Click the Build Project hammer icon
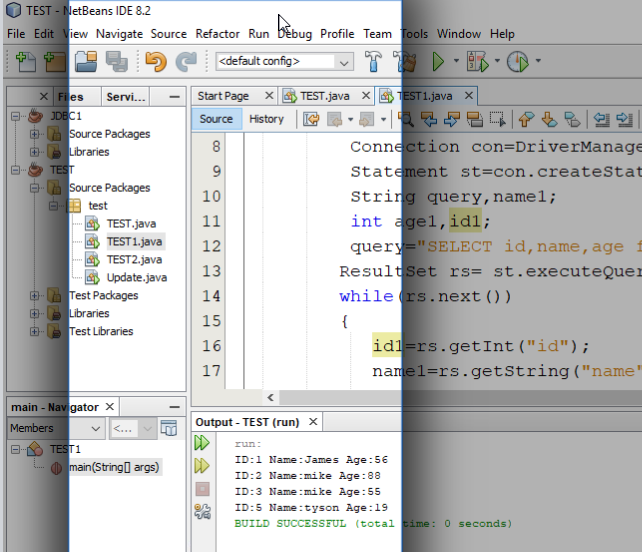 tap(374, 62)
